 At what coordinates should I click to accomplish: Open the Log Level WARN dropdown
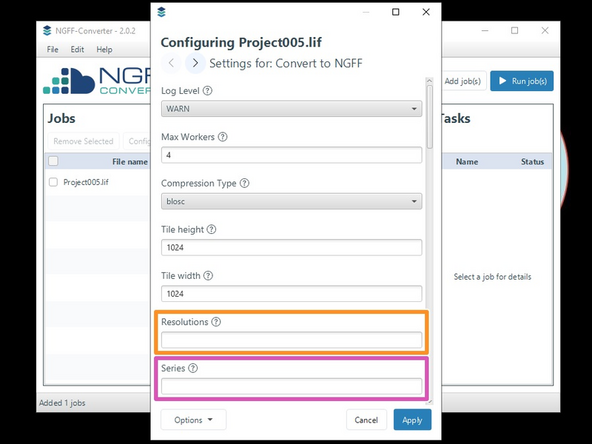pos(291,109)
